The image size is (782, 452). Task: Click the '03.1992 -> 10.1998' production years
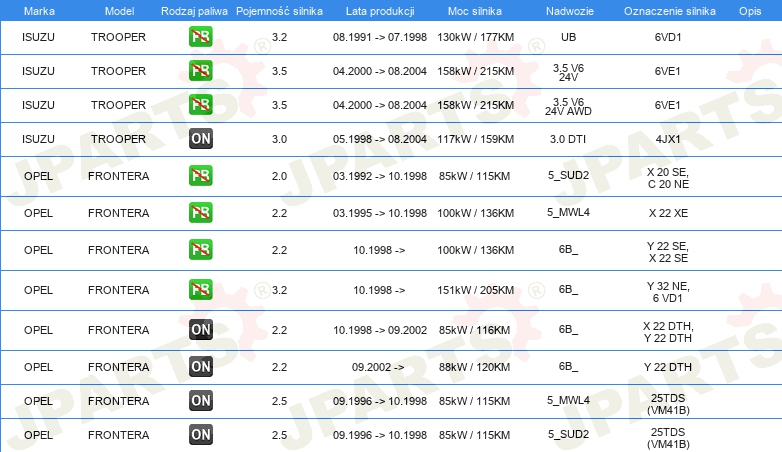point(380,176)
